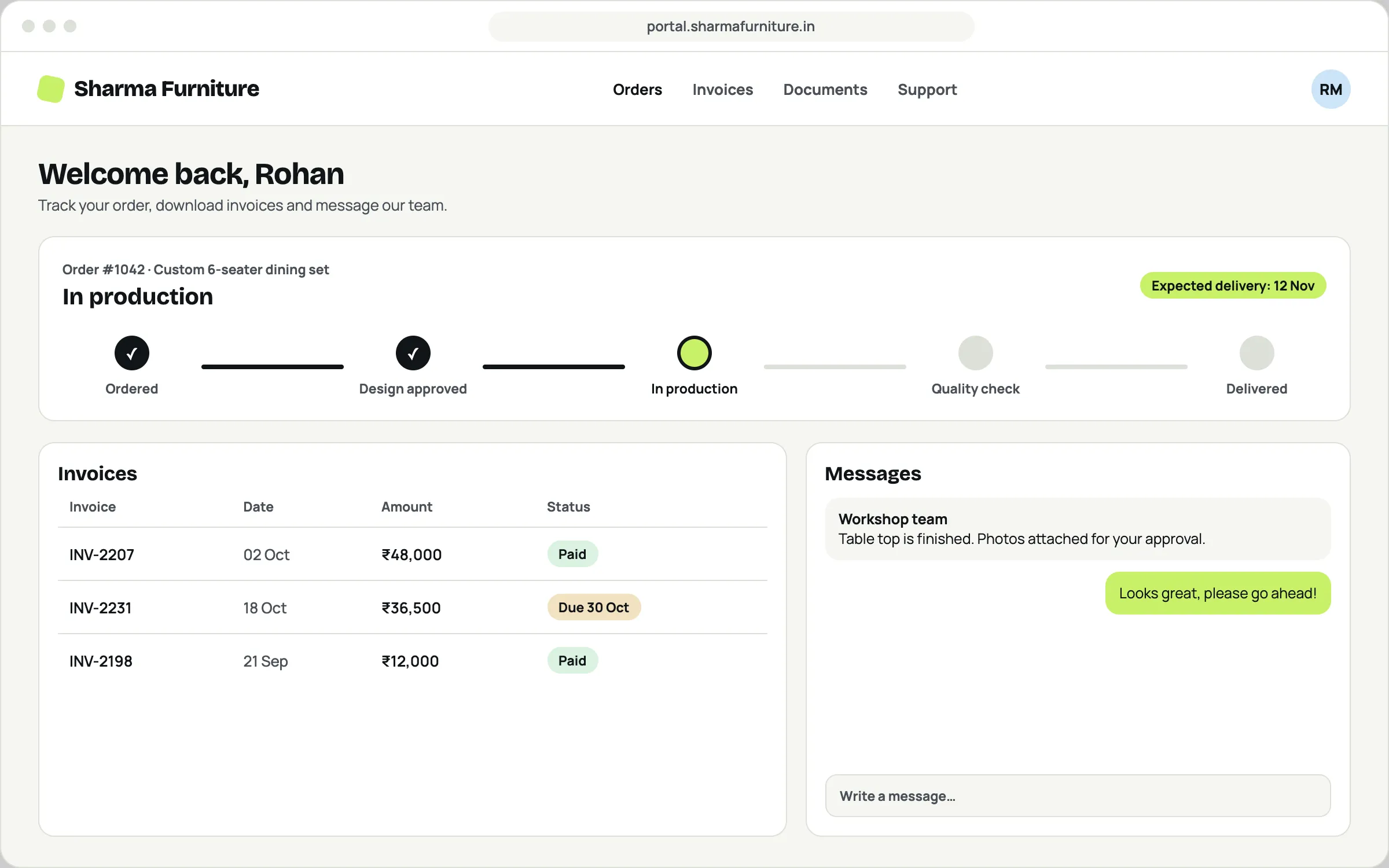
Task: Click the Ordered step checkmark circle
Action: click(132, 353)
